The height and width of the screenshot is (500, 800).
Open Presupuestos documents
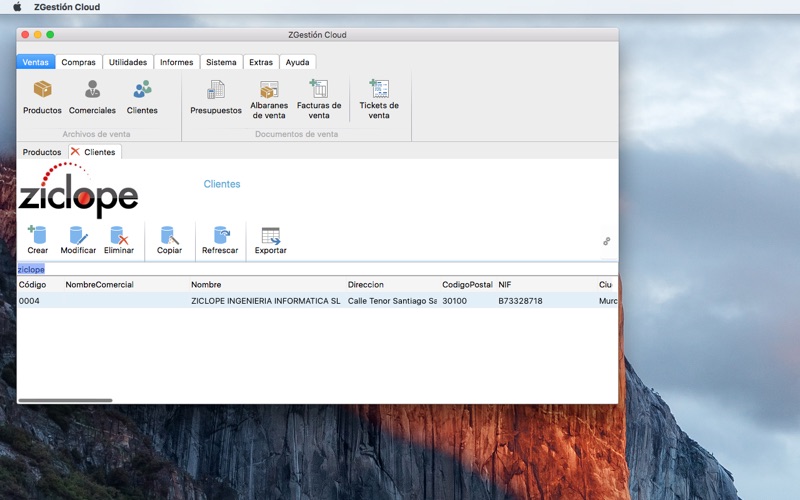click(x=216, y=97)
